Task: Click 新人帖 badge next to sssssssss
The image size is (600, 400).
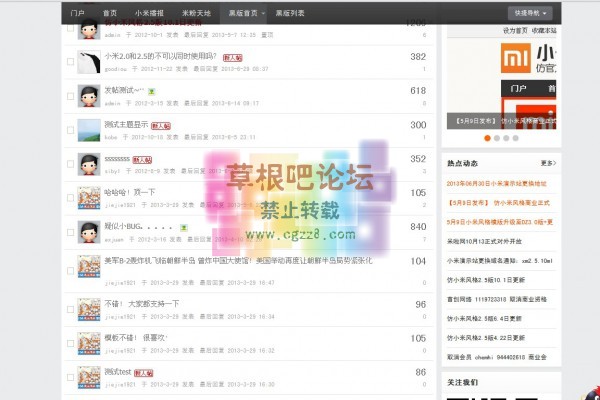Action: click(x=142, y=160)
